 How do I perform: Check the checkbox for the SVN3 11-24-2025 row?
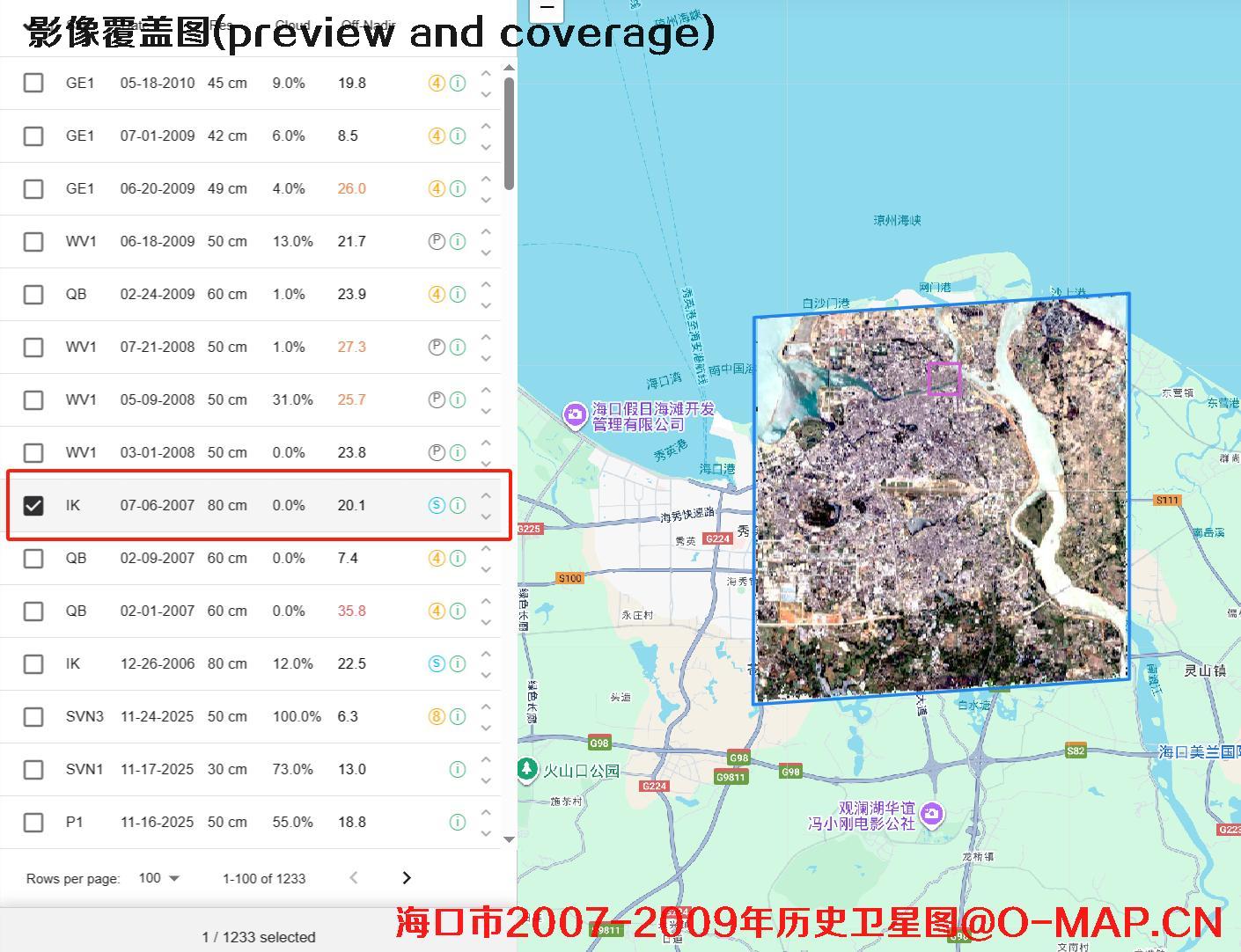33,716
